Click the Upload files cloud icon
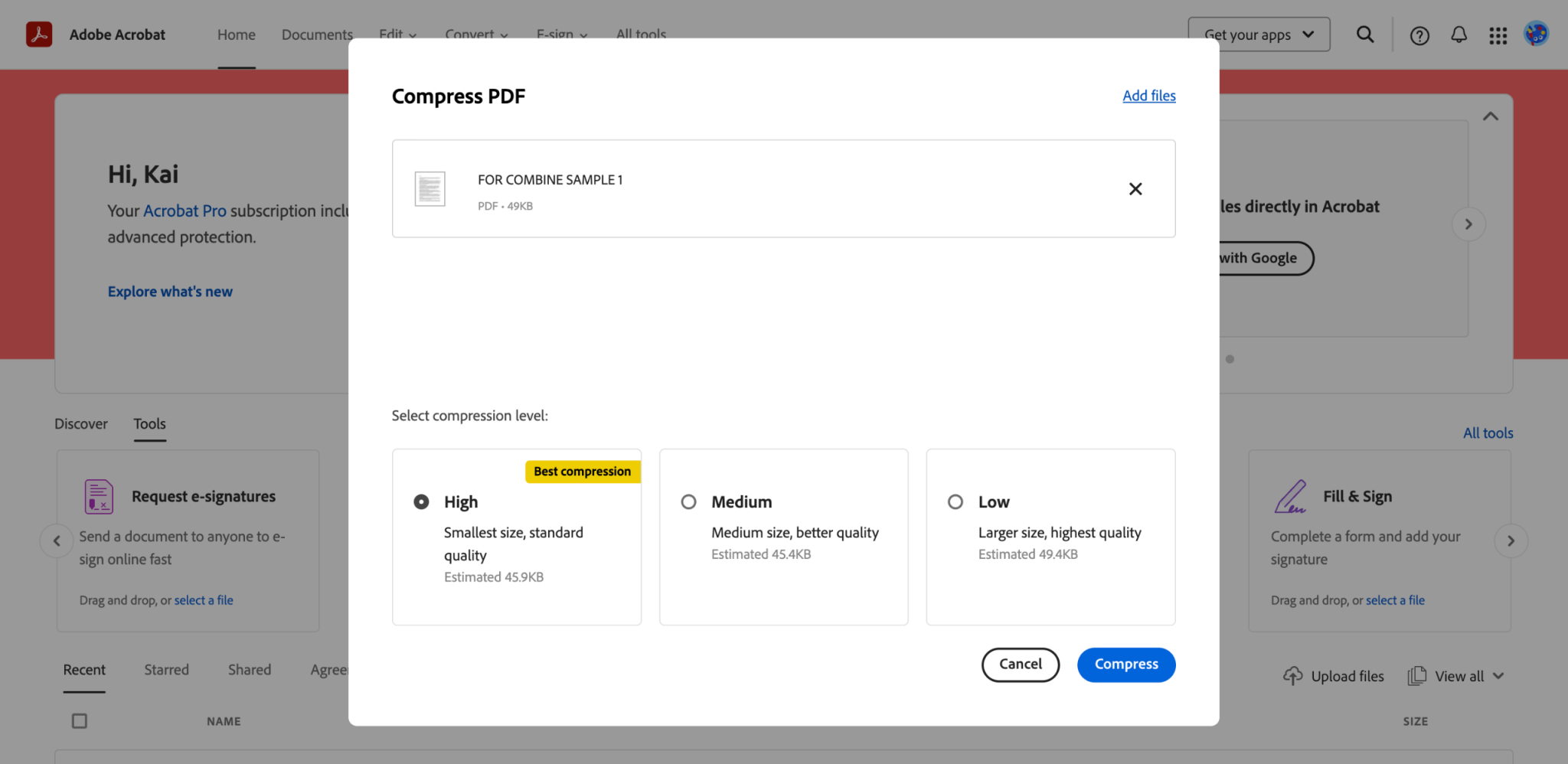 pyautogui.click(x=1293, y=676)
